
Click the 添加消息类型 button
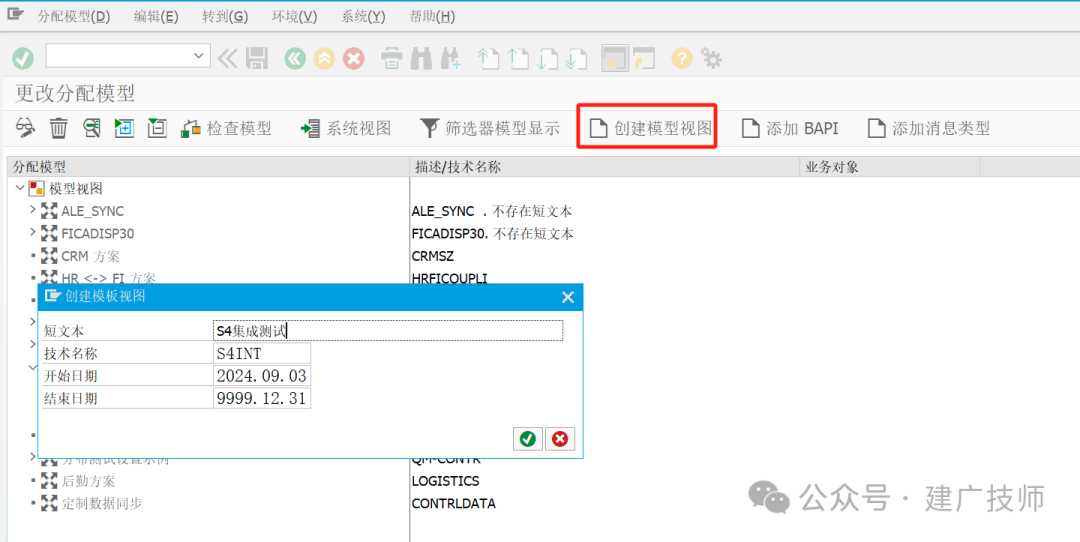point(928,128)
